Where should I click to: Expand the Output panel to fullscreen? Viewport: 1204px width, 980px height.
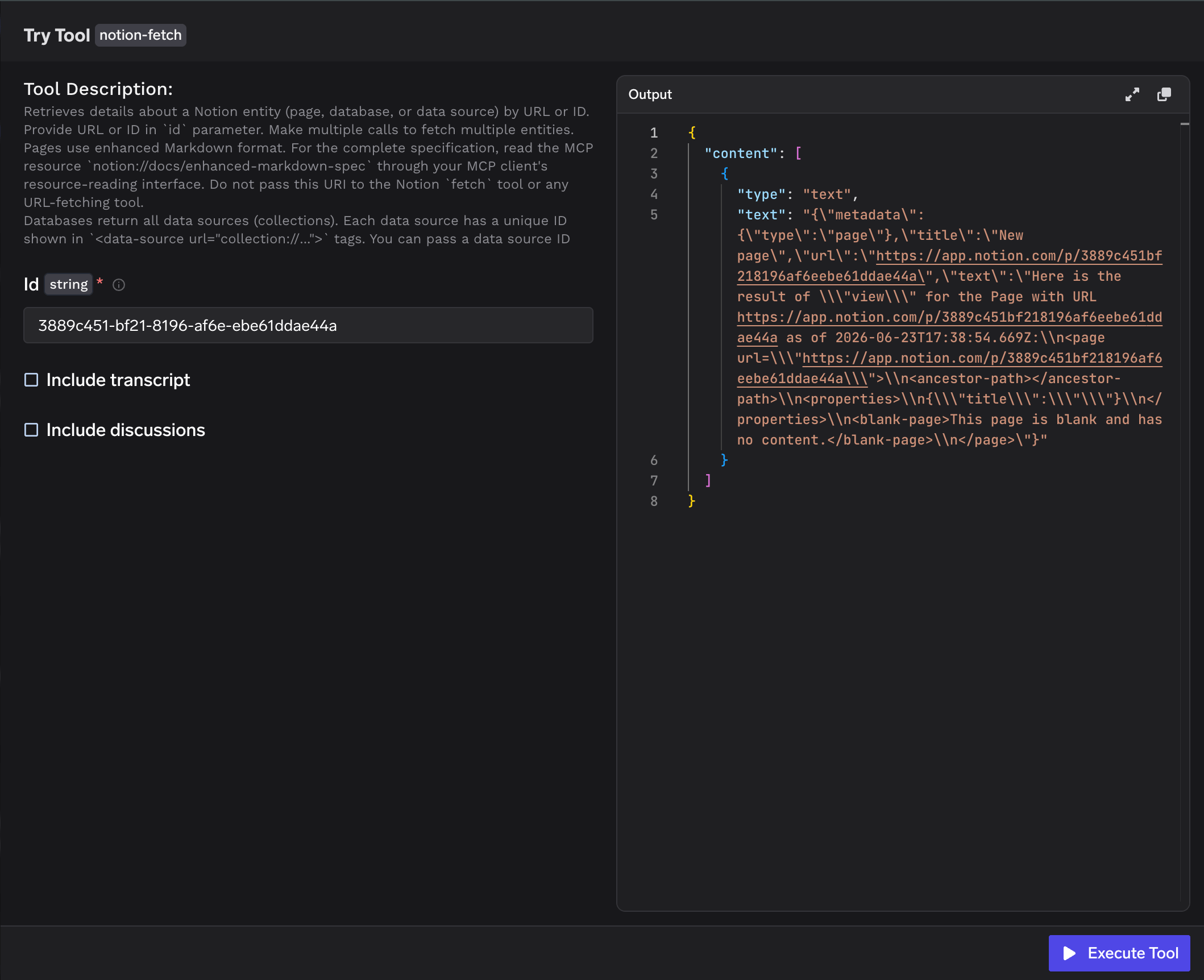coord(1132,94)
